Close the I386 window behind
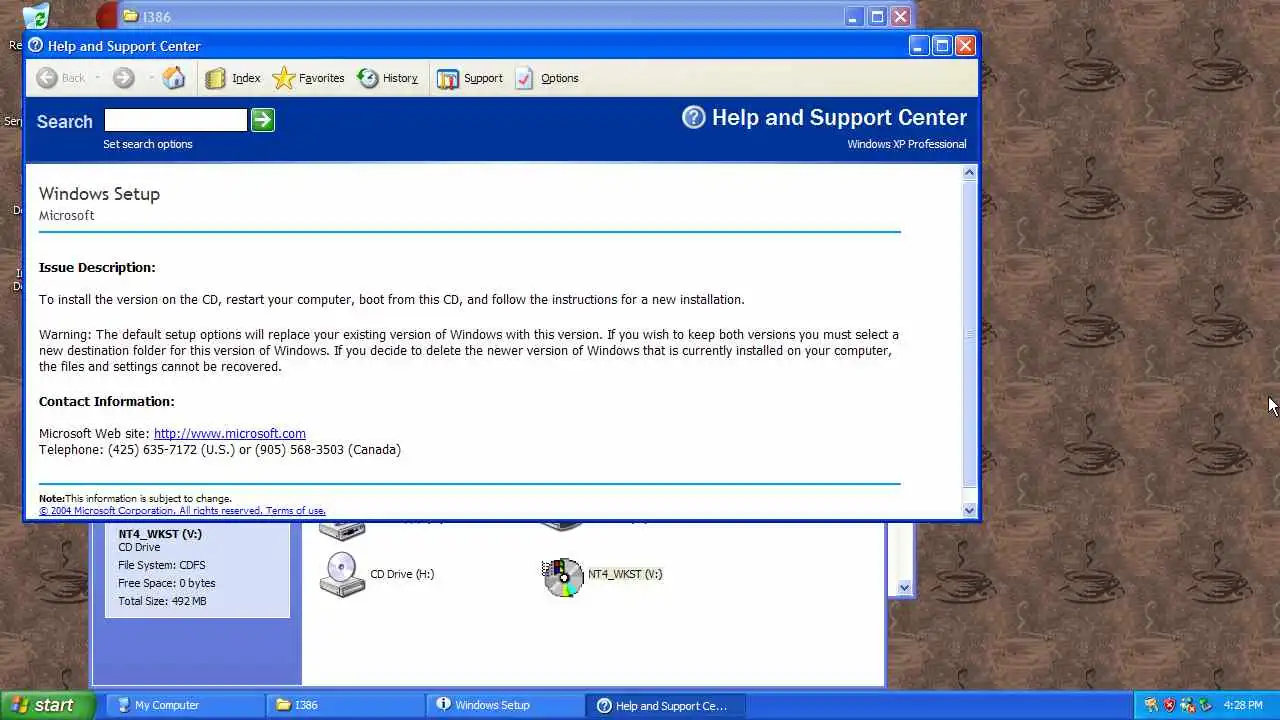 [900, 17]
